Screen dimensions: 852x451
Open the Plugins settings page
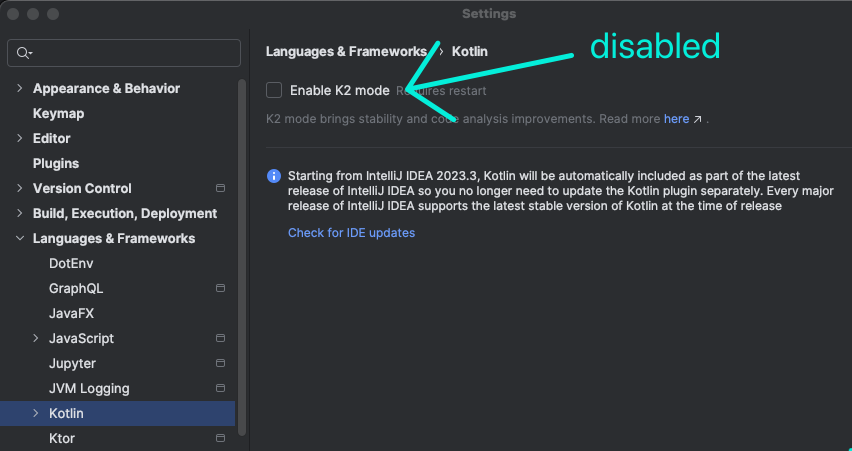(56, 163)
